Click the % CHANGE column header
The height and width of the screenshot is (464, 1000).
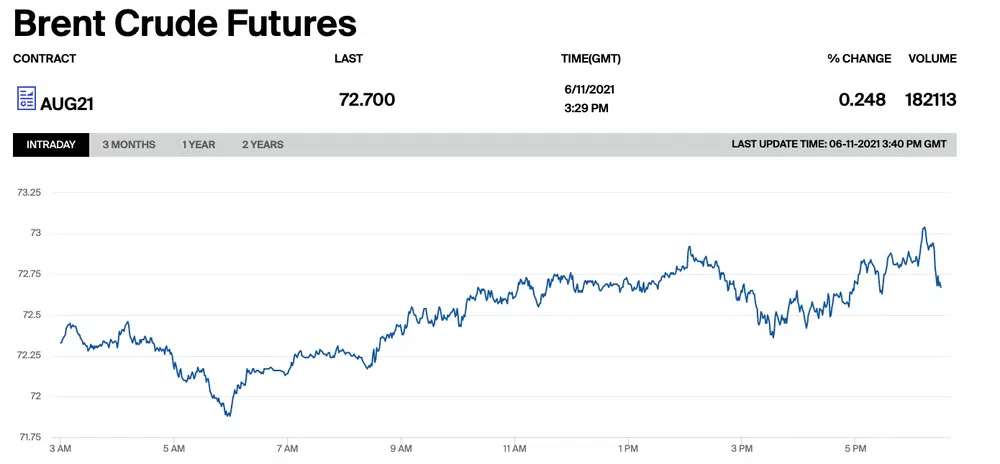[x=859, y=59]
